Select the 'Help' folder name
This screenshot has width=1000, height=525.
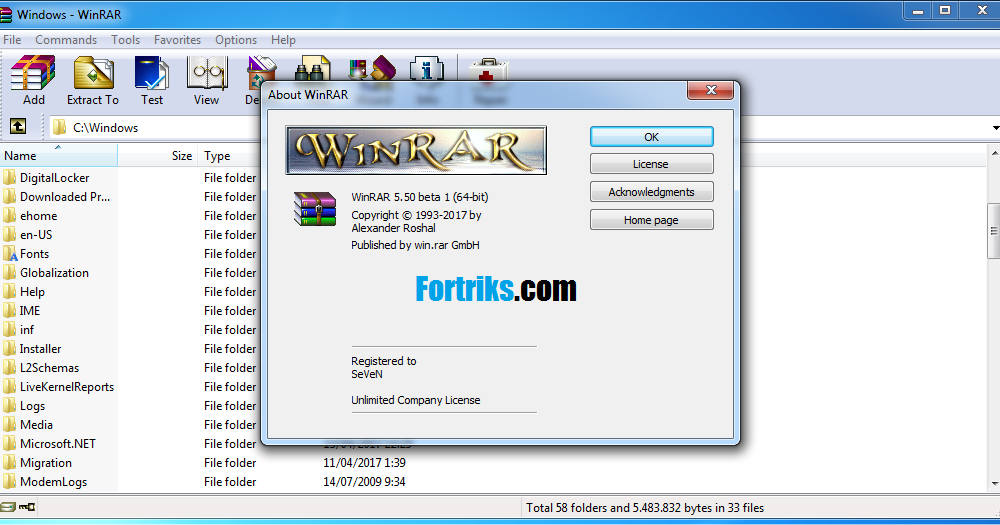[x=32, y=292]
